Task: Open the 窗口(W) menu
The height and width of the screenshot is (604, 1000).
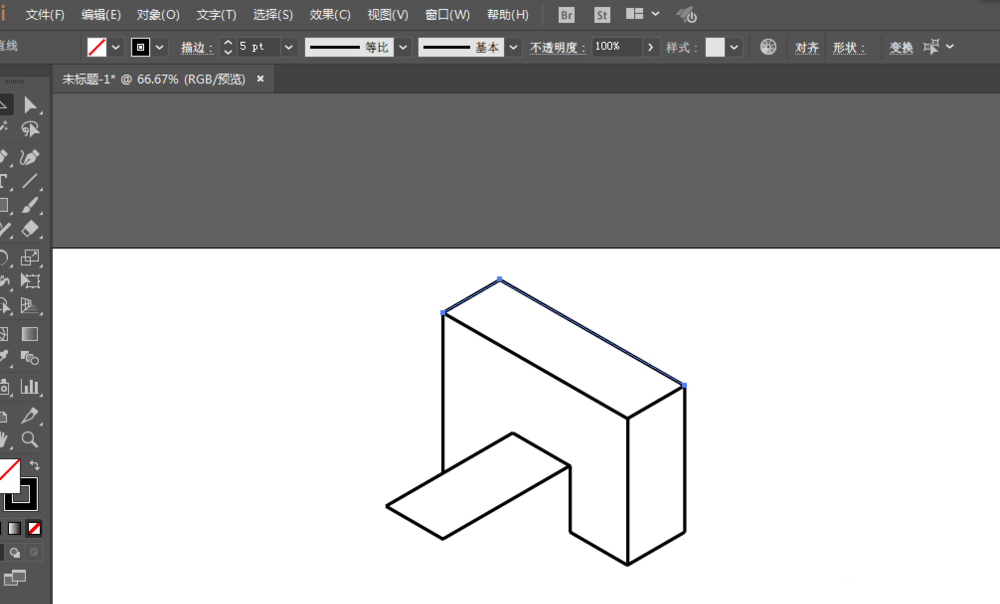Action: pos(447,15)
